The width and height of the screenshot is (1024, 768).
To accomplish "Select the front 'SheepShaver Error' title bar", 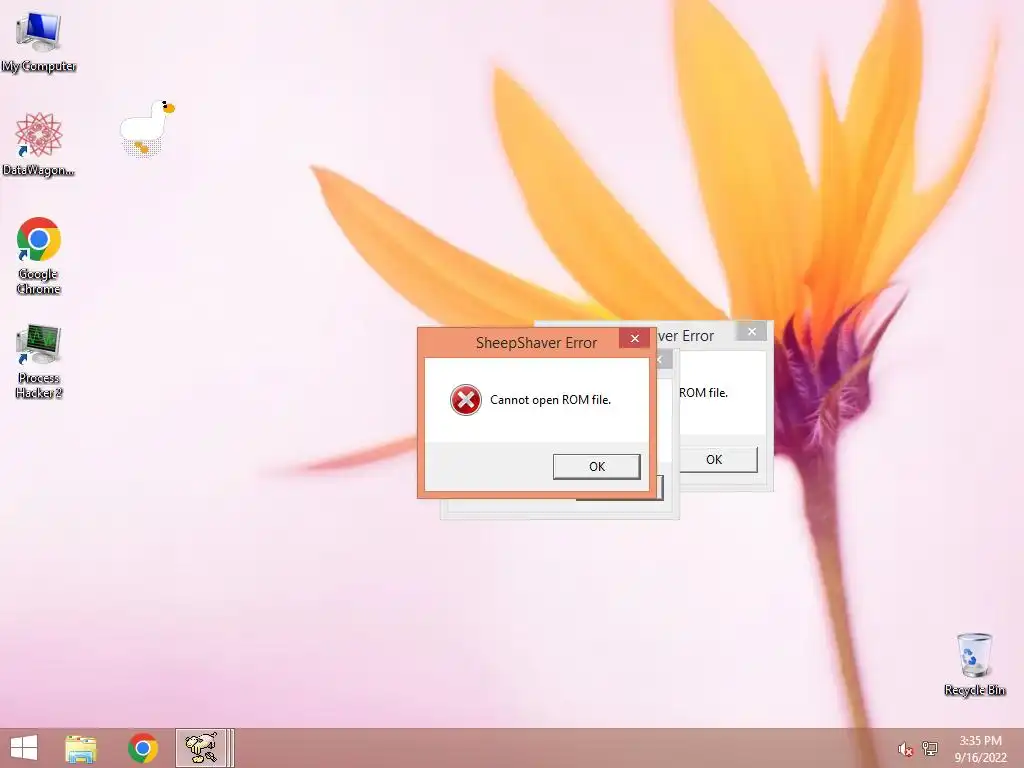I will pyautogui.click(x=536, y=343).
